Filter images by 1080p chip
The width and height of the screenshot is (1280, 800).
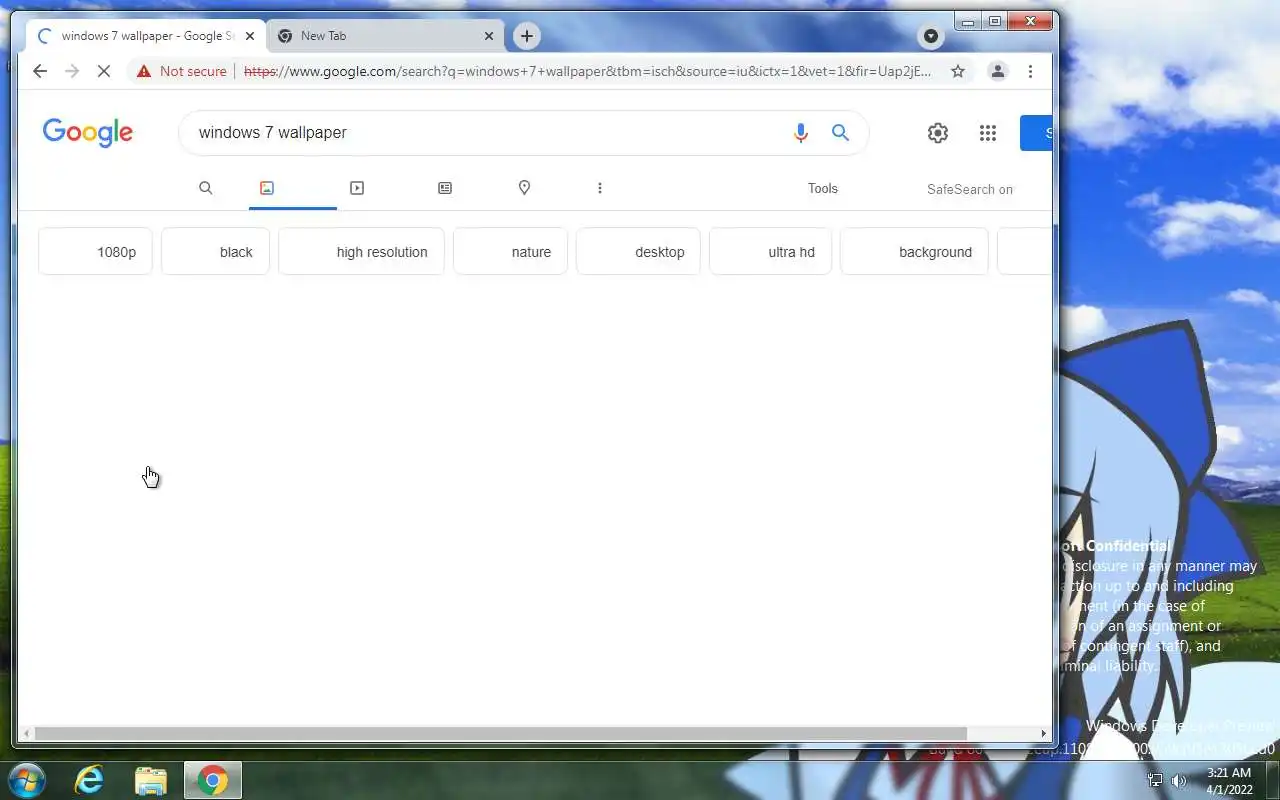click(95, 252)
